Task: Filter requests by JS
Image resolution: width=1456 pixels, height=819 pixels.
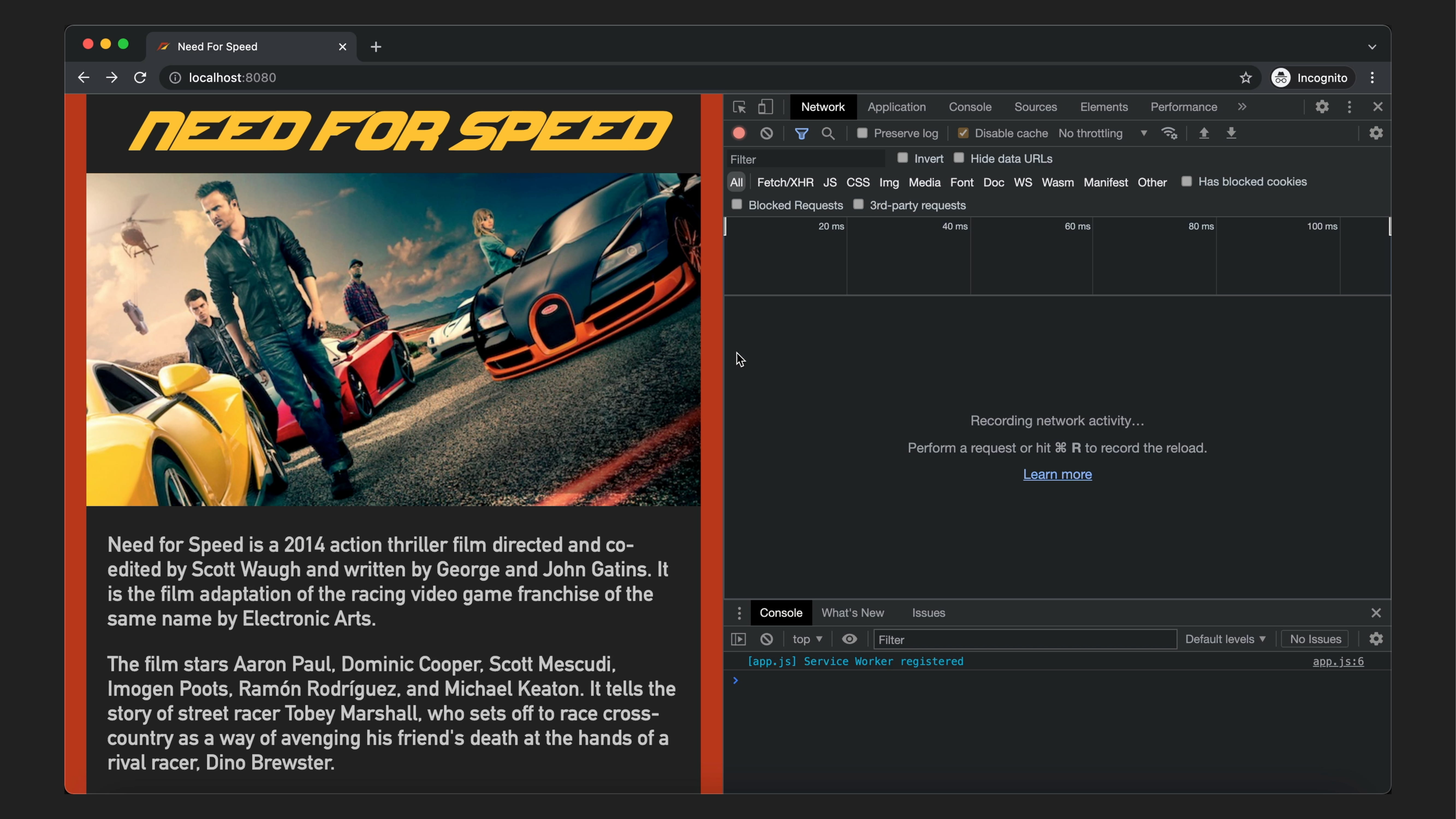Action: click(830, 182)
